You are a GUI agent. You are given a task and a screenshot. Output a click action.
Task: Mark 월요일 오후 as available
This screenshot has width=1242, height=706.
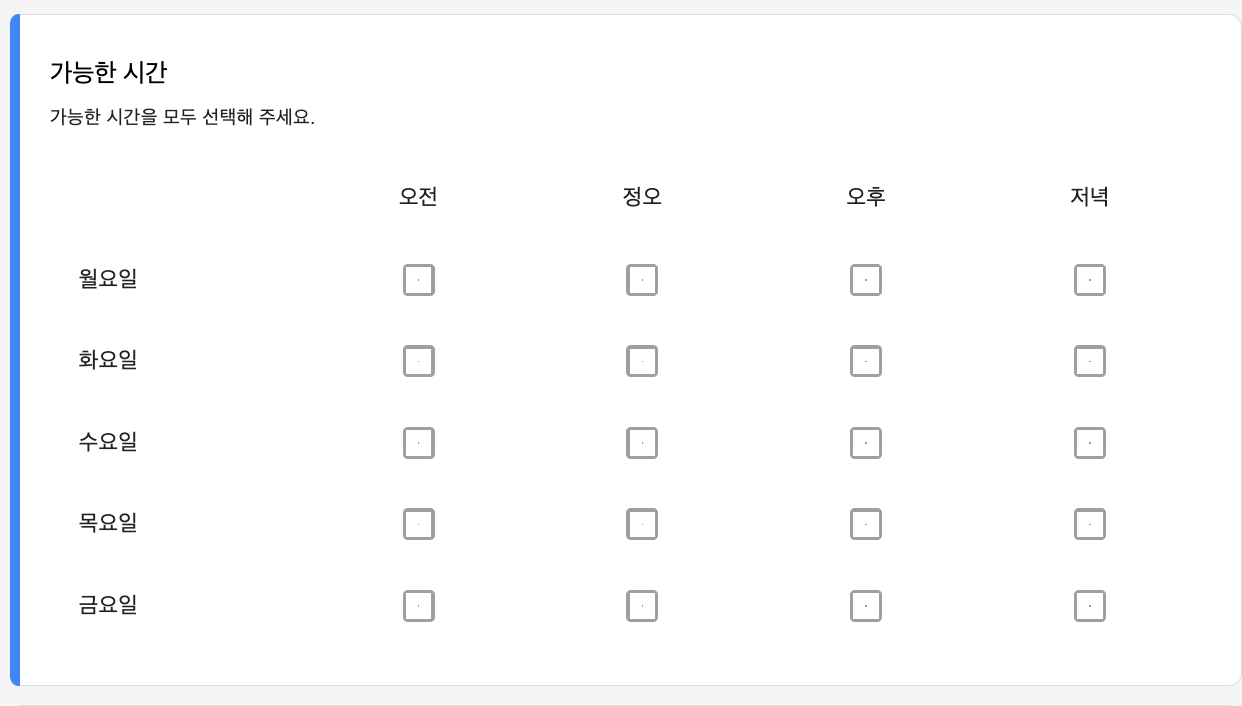[x=866, y=280]
